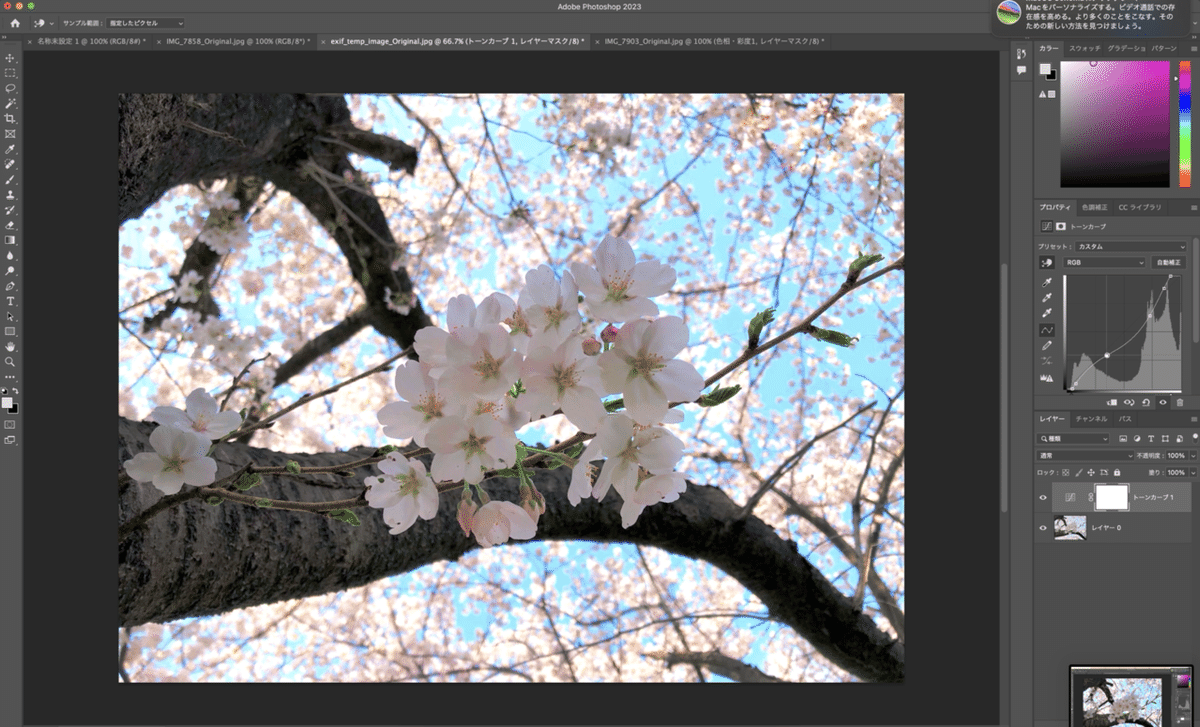Toggle Quick Mask mode
Screen dimensions: 1200x727
[11, 424]
